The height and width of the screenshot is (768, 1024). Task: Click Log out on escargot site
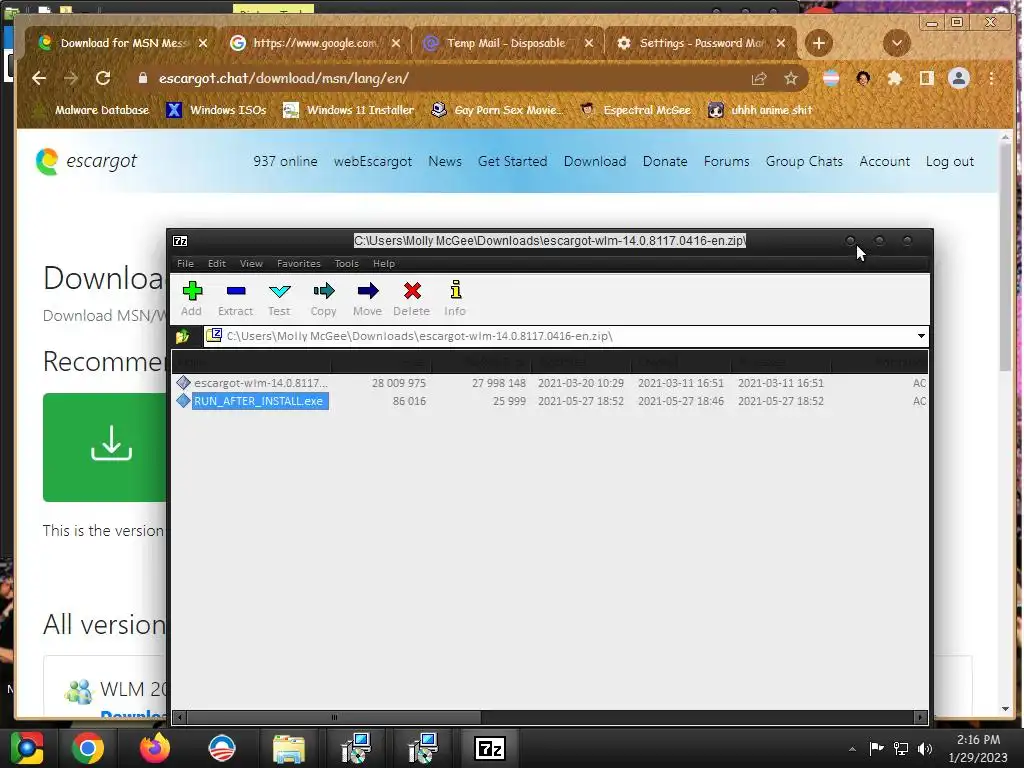pyautogui.click(x=950, y=161)
